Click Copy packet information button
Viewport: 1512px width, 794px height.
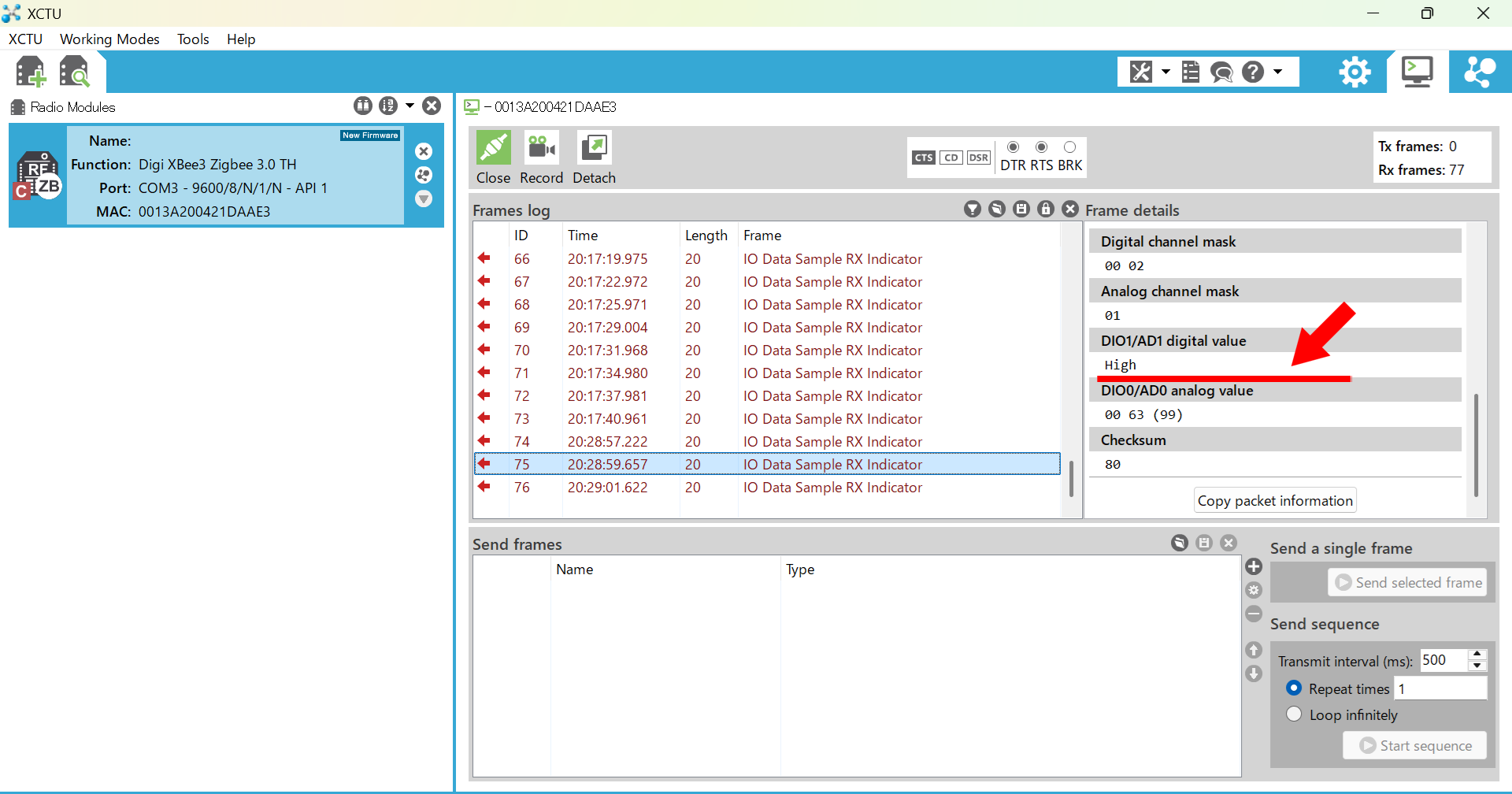[x=1275, y=501]
